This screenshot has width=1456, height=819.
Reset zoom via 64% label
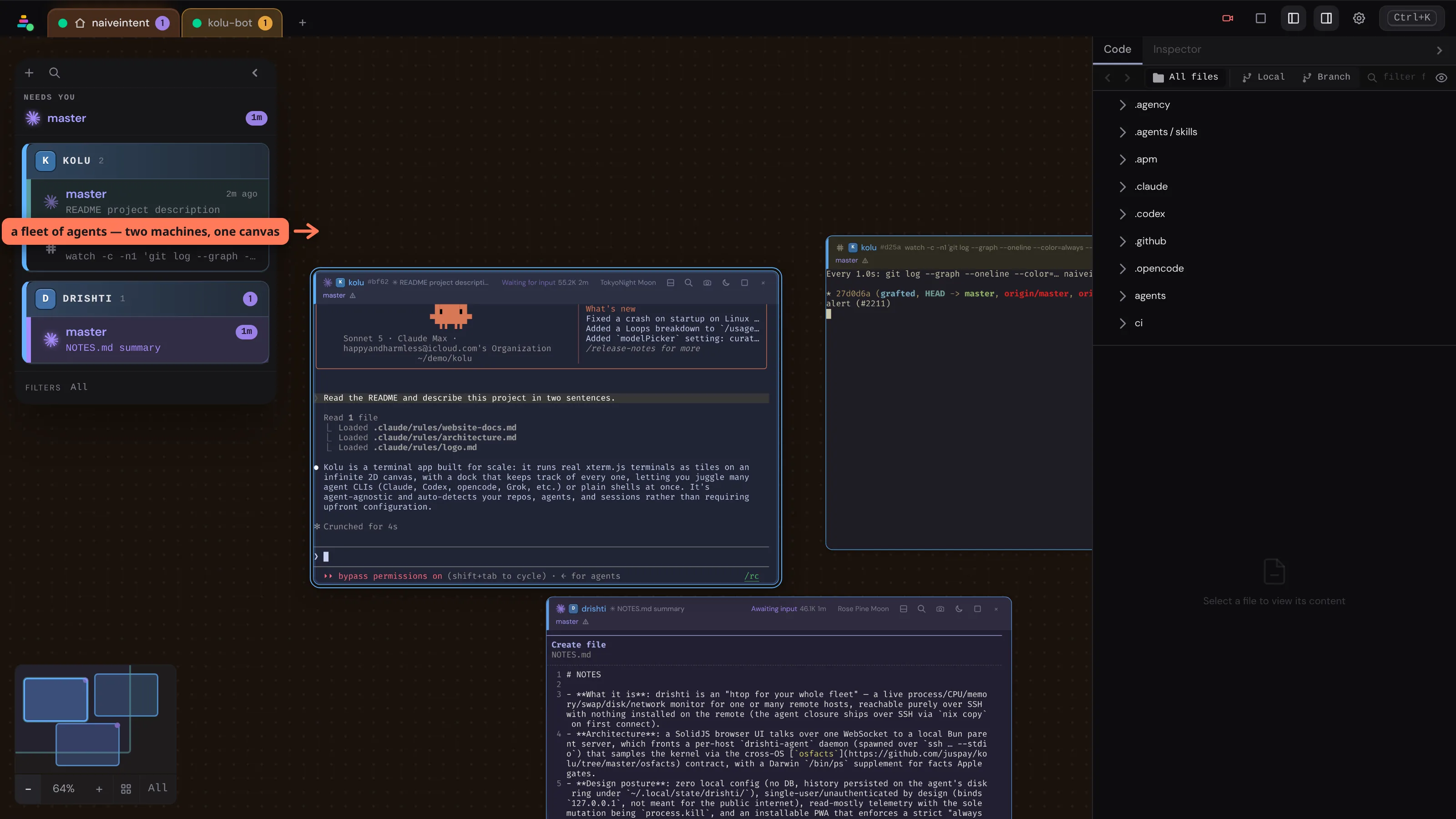(63, 789)
